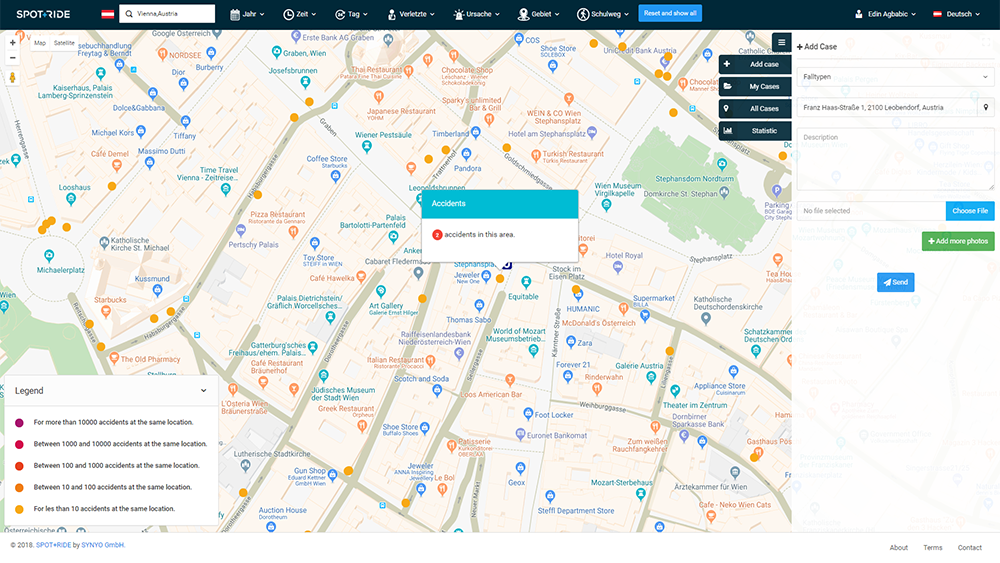1000x563 pixels.
Task: Open the Edin Agbabic user menu
Action: 884,14
